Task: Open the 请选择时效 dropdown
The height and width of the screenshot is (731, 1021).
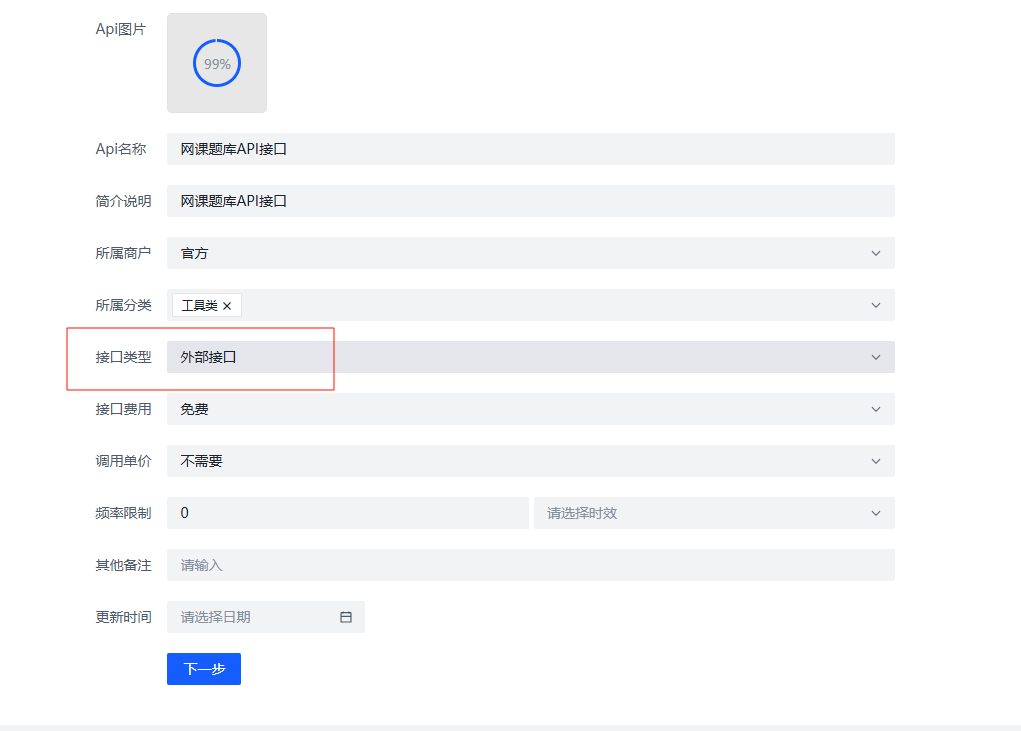Action: [x=714, y=514]
